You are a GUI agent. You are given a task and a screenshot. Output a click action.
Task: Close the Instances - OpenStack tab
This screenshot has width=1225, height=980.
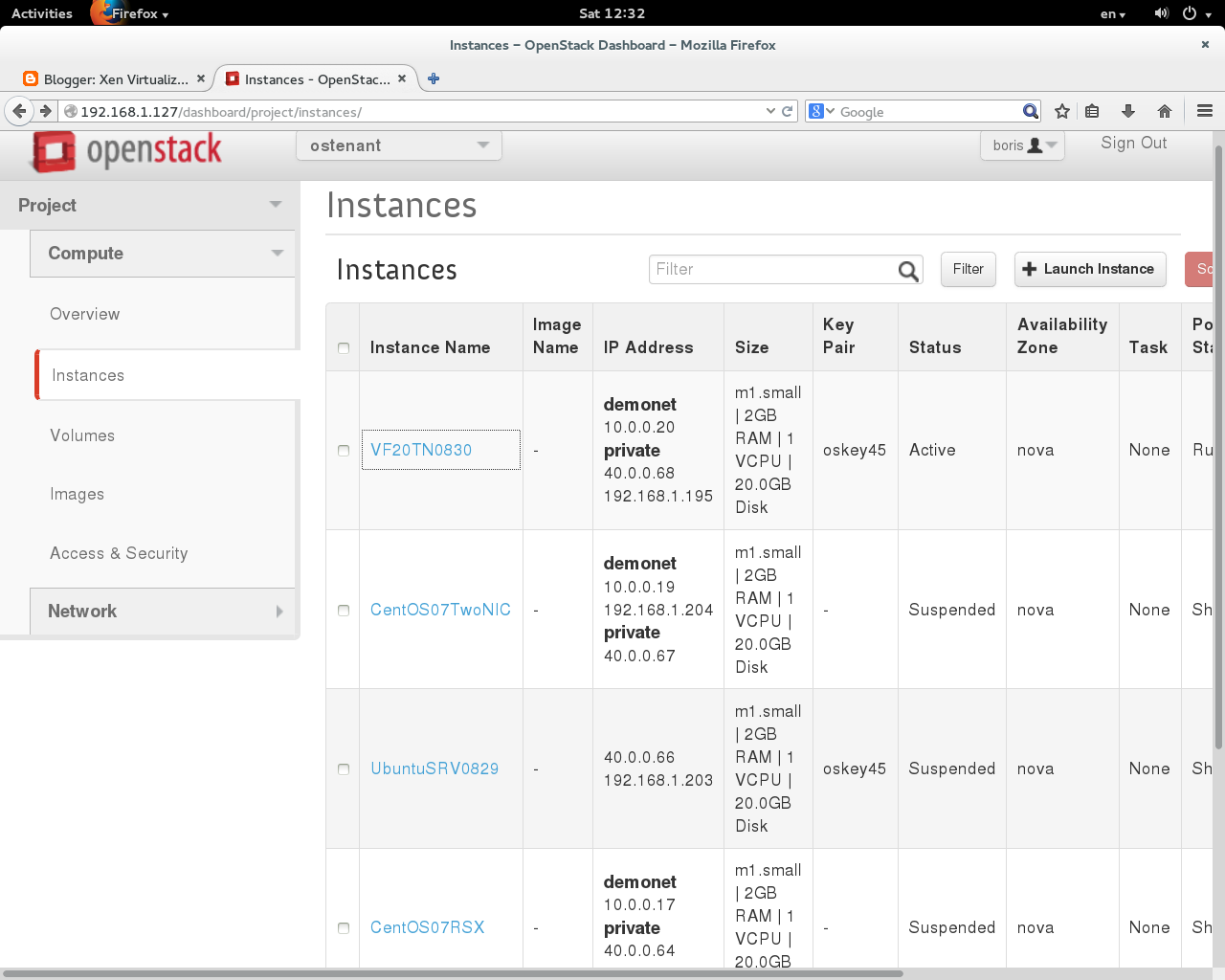(x=402, y=79)
